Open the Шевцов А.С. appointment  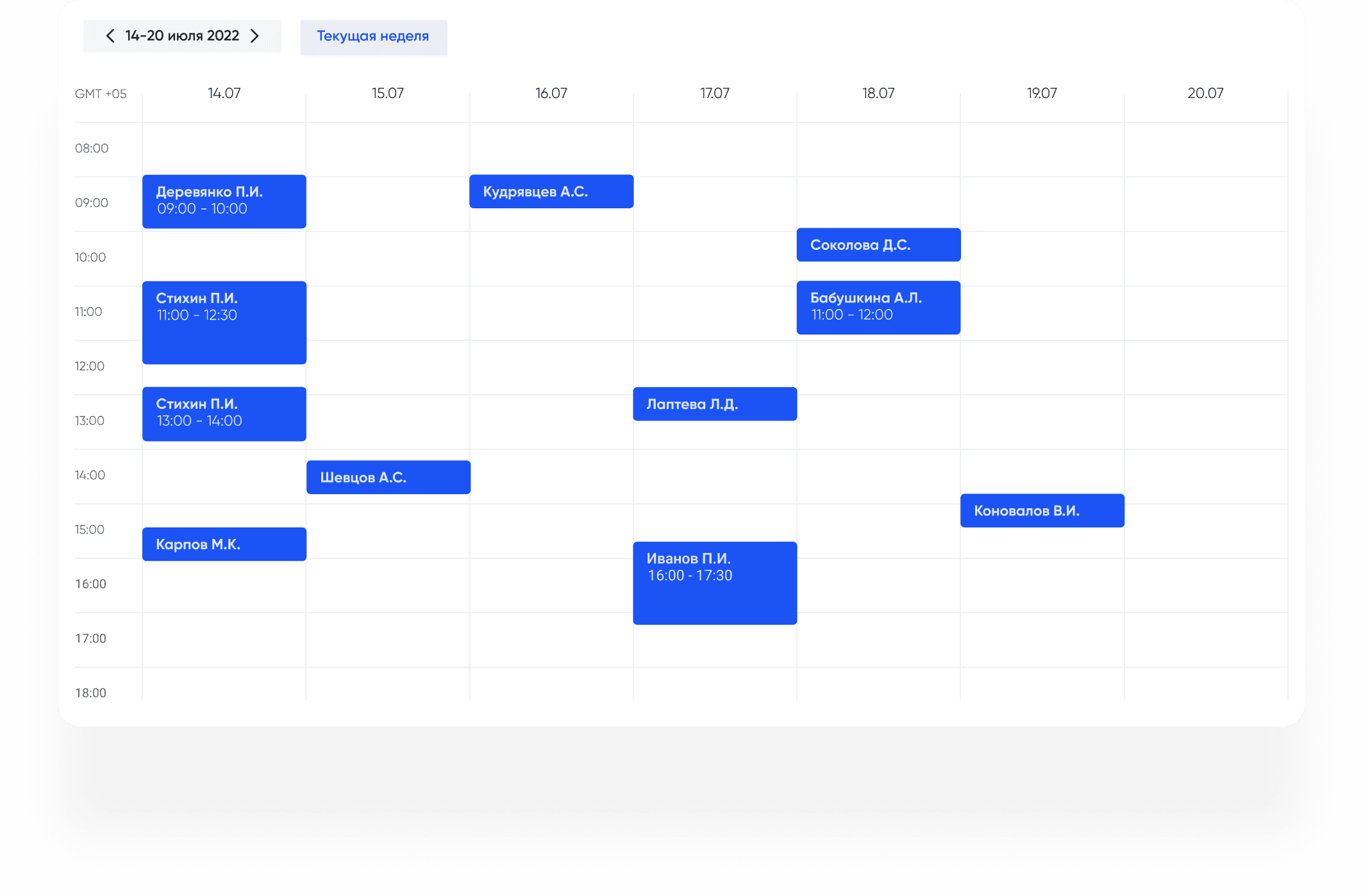pos(388,477)
